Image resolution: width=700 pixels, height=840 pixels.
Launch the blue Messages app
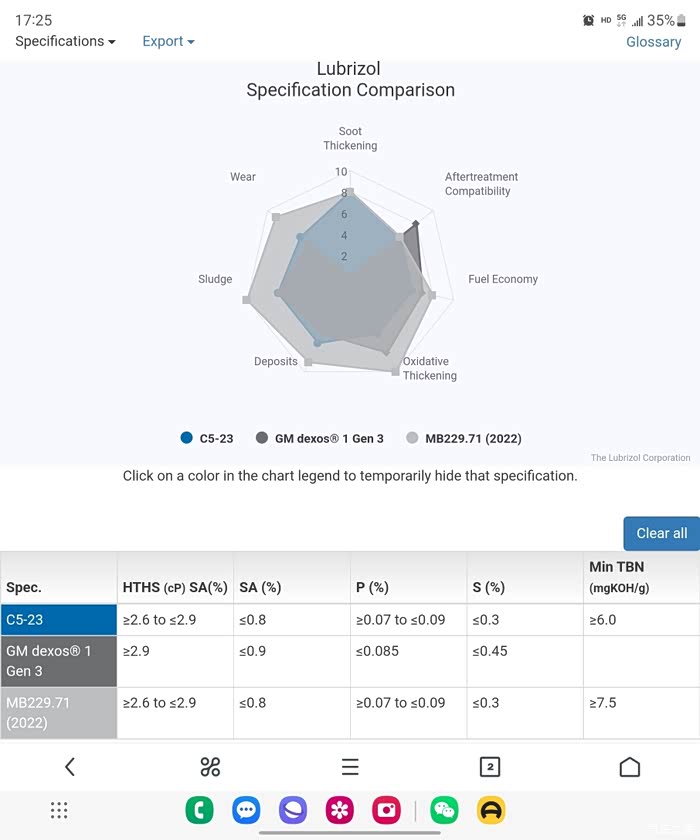(x=246, y=811)
